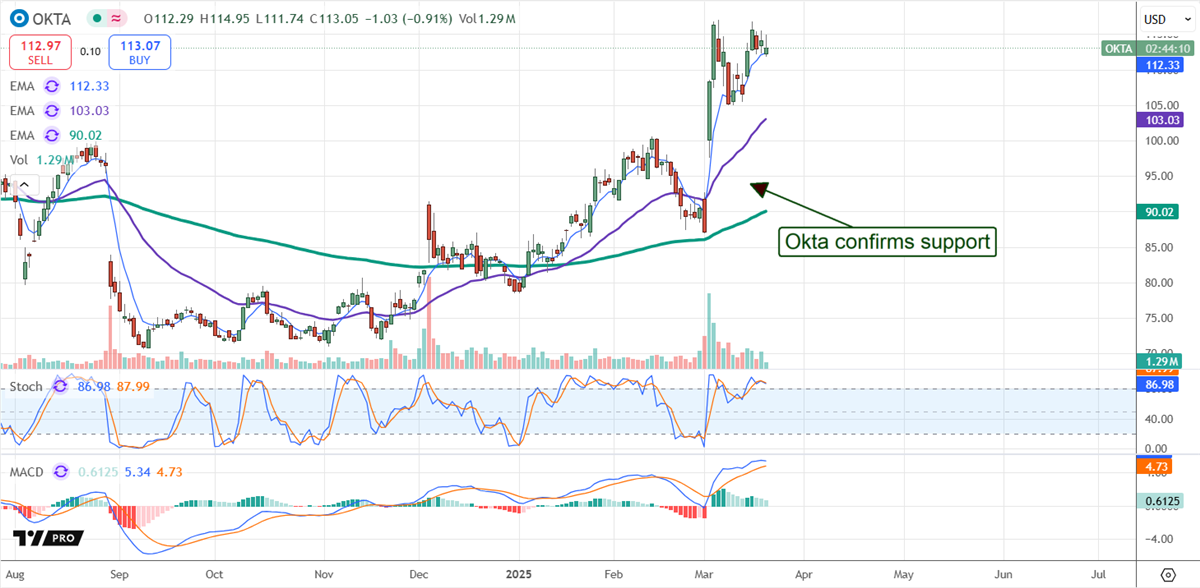Click the refresh icon on EMA 112.33 row
1200x588 pixels.
[x=51, y=87]
